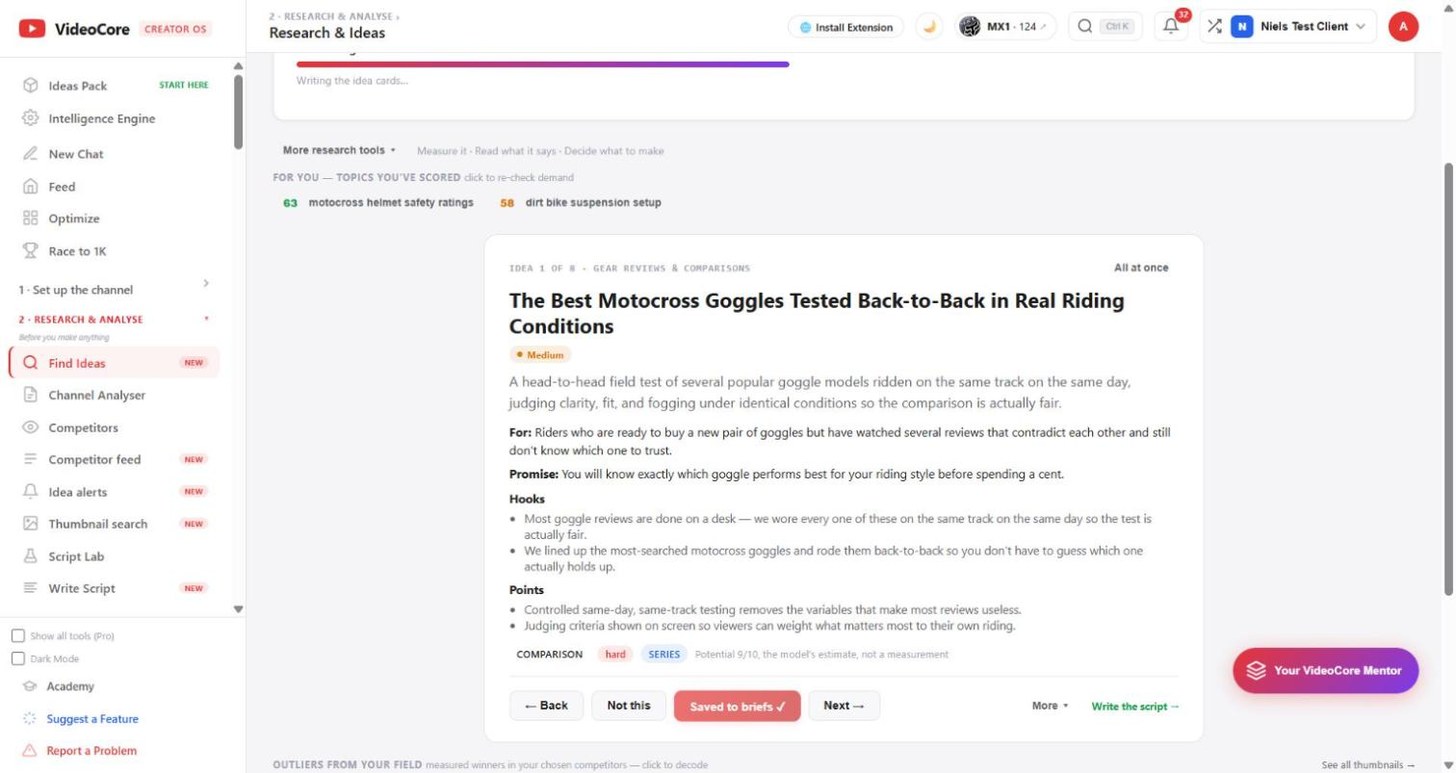The height and width of the screenshot is (773, 1456).
Task: Click the VideoCore logo icon
Action: click(x=32, y=29)
